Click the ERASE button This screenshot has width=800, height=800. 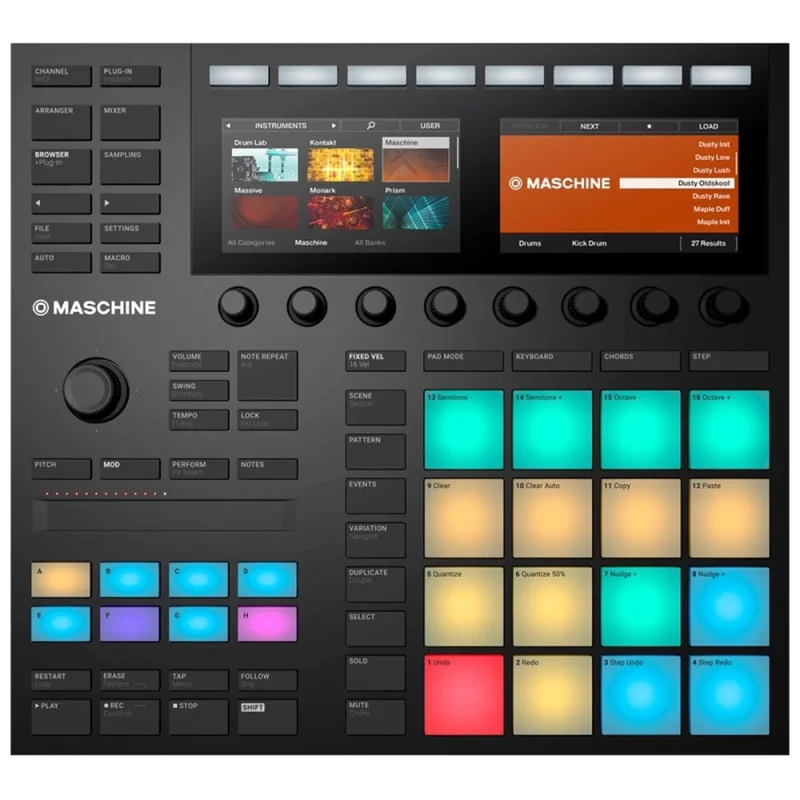[130, 680]
